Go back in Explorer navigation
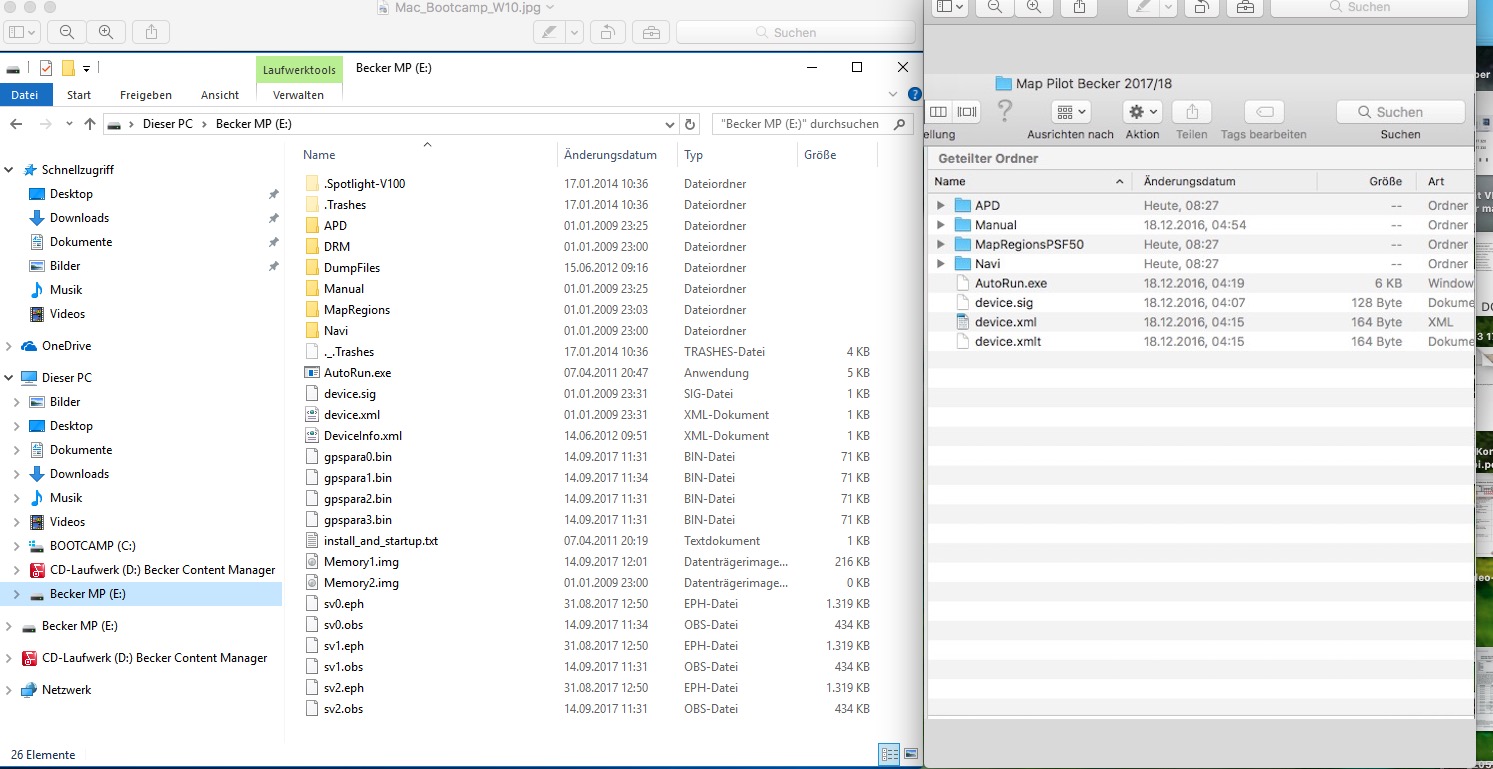Image resolution: width=1493 pixels, height=769 pixels. pos(16,124)
